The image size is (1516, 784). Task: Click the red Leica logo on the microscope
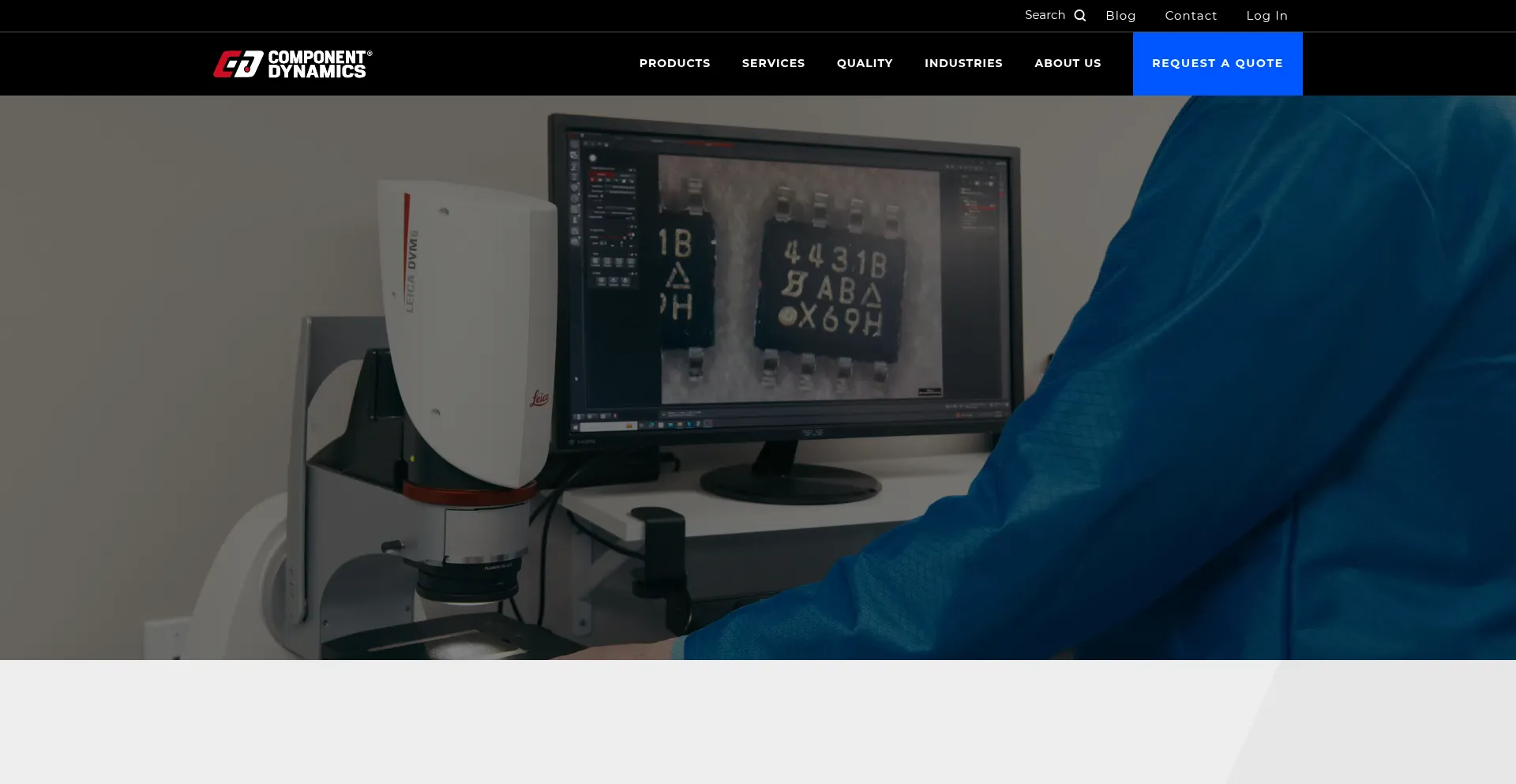(x=539, y=398)
